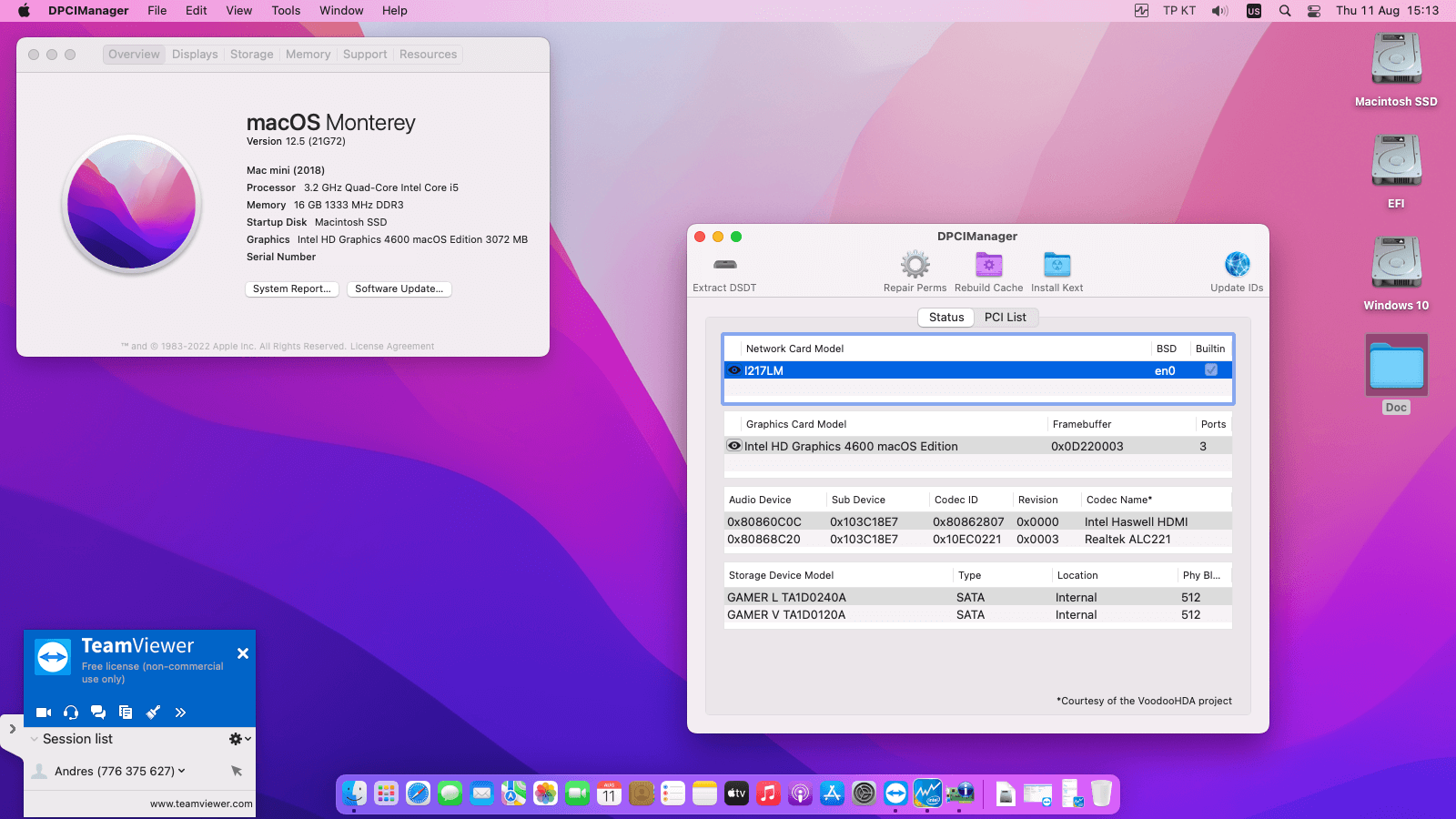Click the eye icon beside Intel HD Graphics
The width and height of the screenshot is (1456, 819).
pyautogui.click(x=734, y=446)
